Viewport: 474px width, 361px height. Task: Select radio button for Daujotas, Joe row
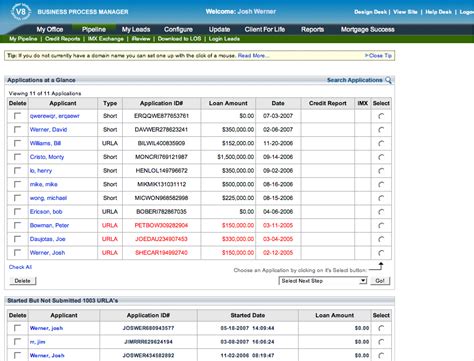pyautogui.click(x=381, y=239)
